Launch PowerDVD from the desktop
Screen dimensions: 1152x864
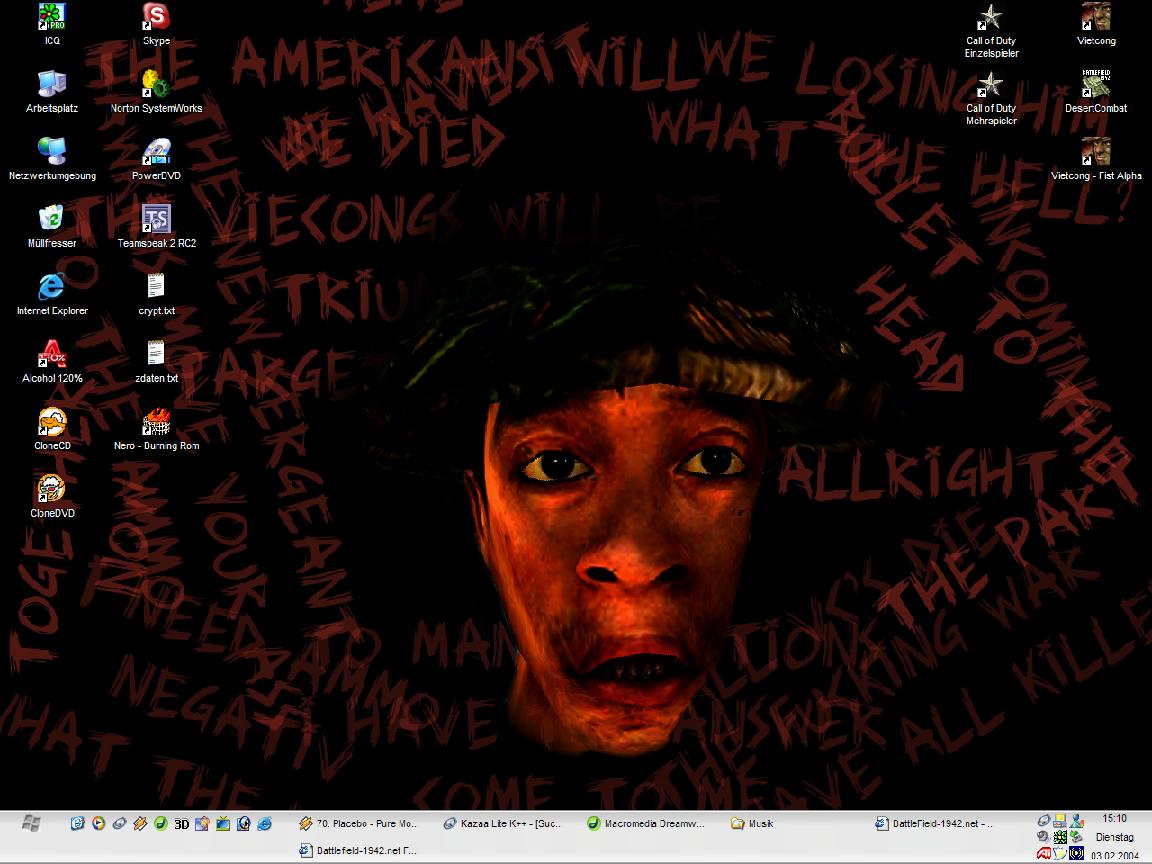click(x=156, y=151)
